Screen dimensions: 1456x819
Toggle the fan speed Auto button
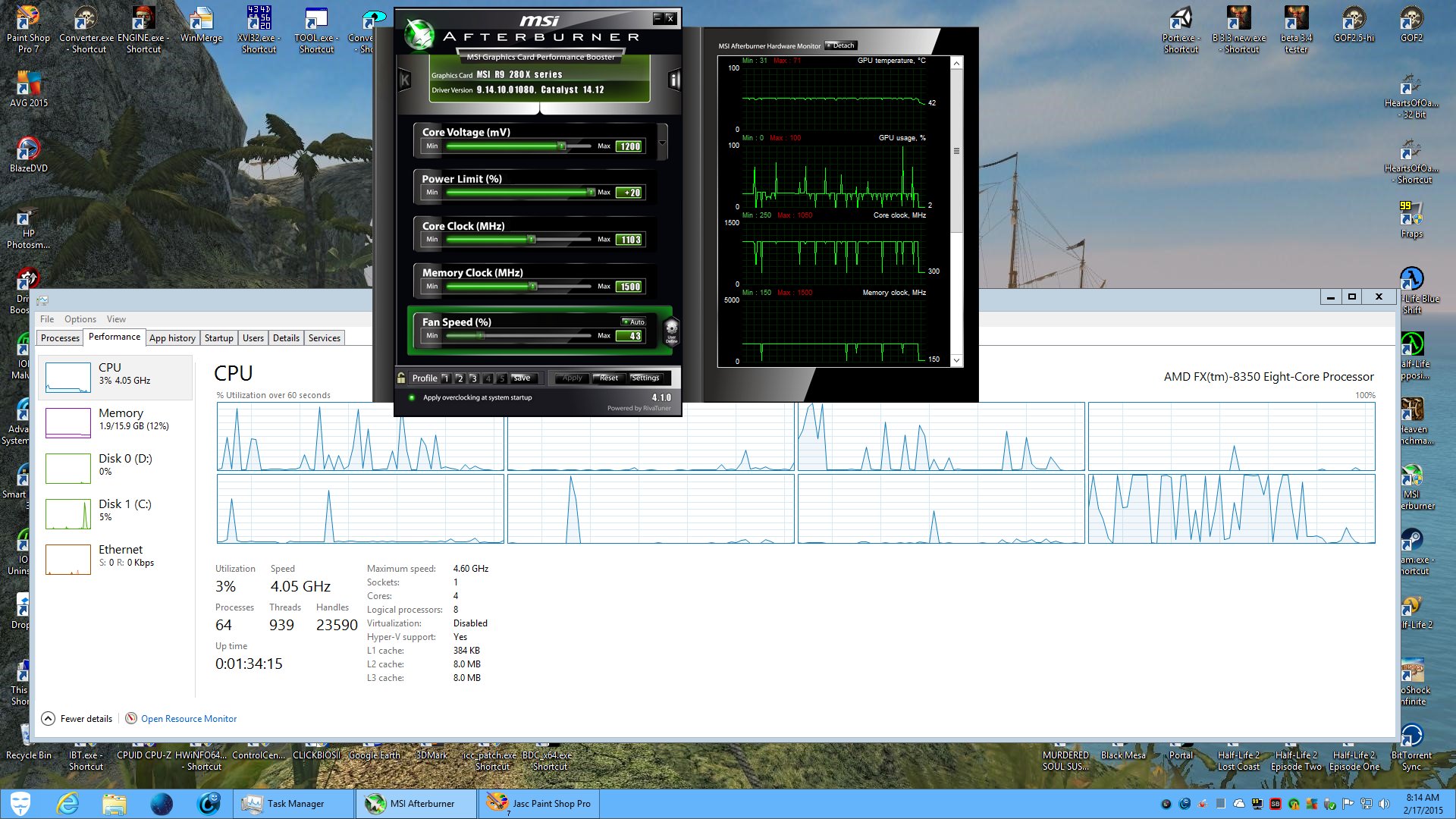coord(633,322)
